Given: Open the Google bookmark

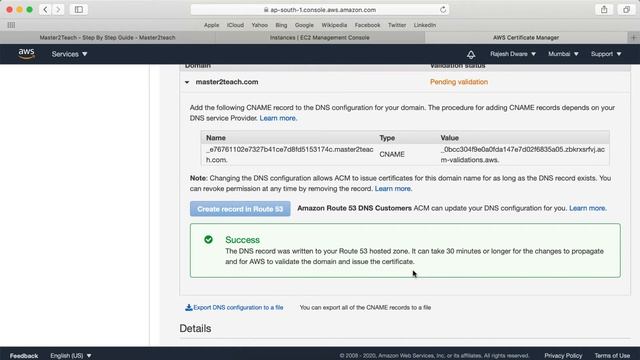Looking at the screenshot, I should [x=304, y=25].
